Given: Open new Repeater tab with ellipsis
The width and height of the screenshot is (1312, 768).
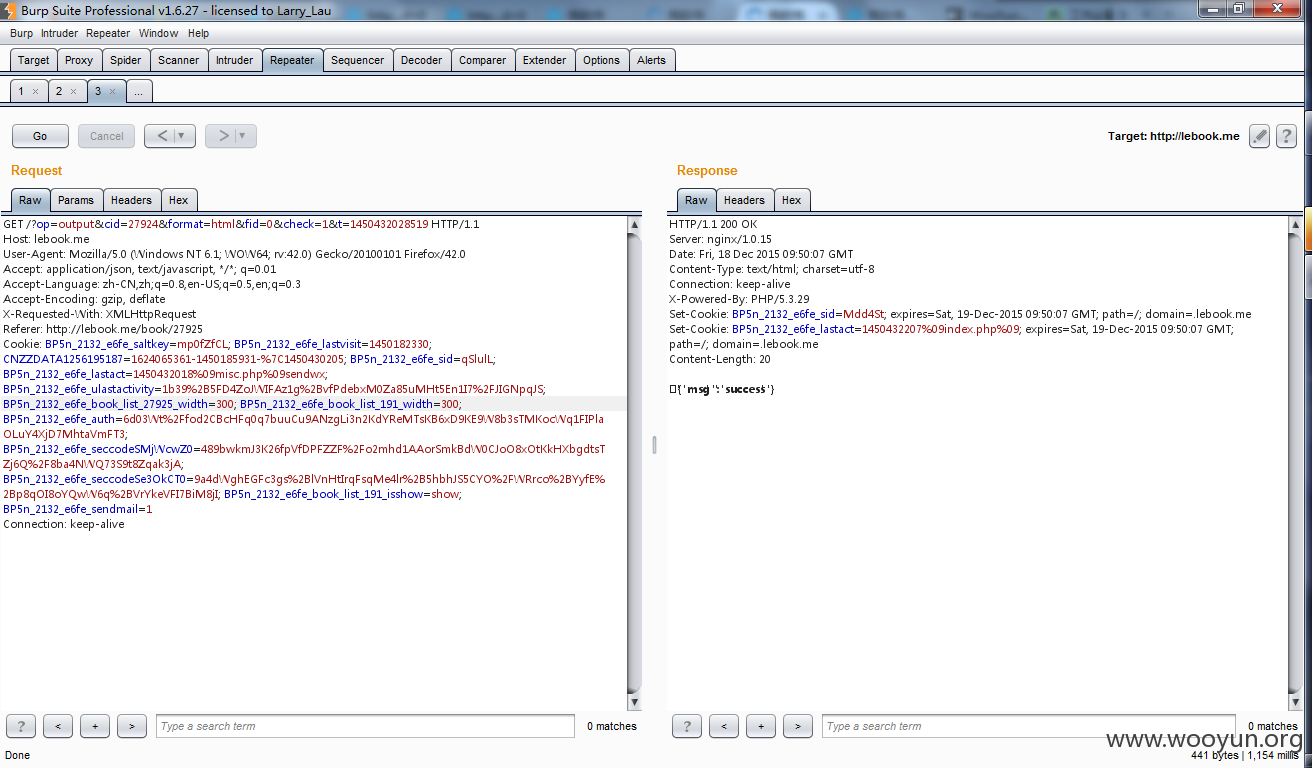Looking at the screenshot, I should (x=138, y=91).
